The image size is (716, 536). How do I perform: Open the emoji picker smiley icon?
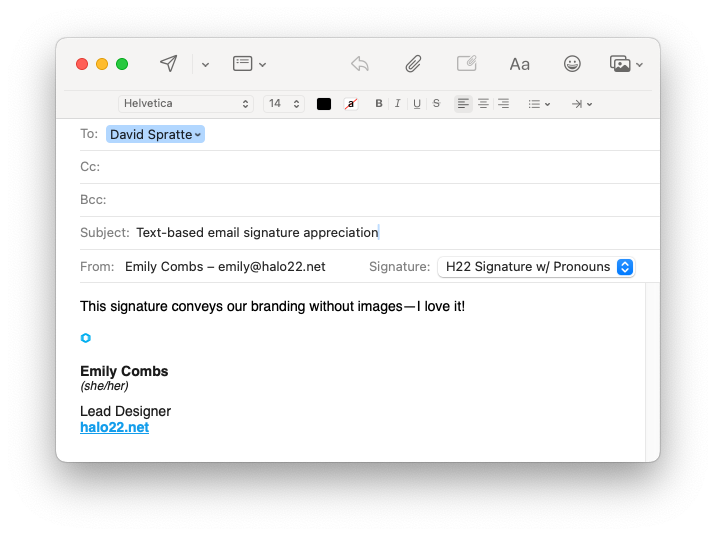pos(572,64)
